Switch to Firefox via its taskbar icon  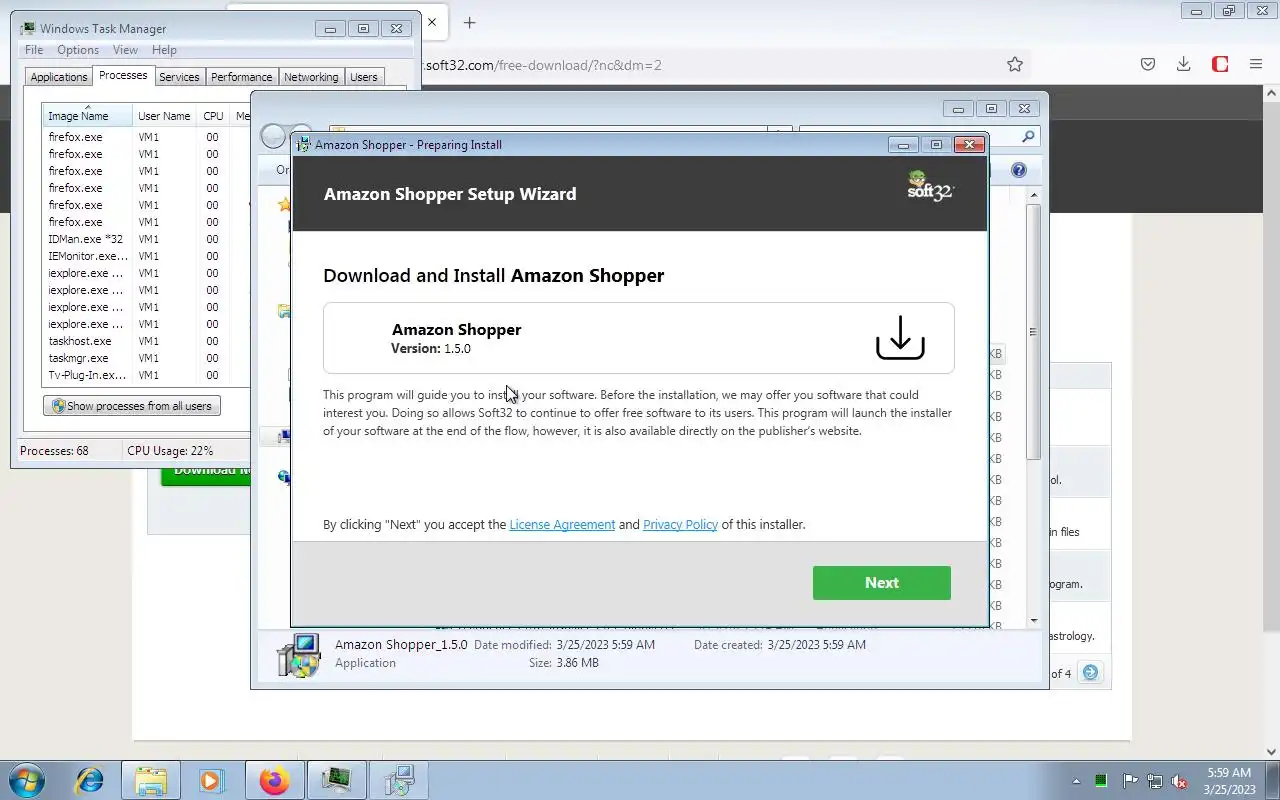click(274, 780)
